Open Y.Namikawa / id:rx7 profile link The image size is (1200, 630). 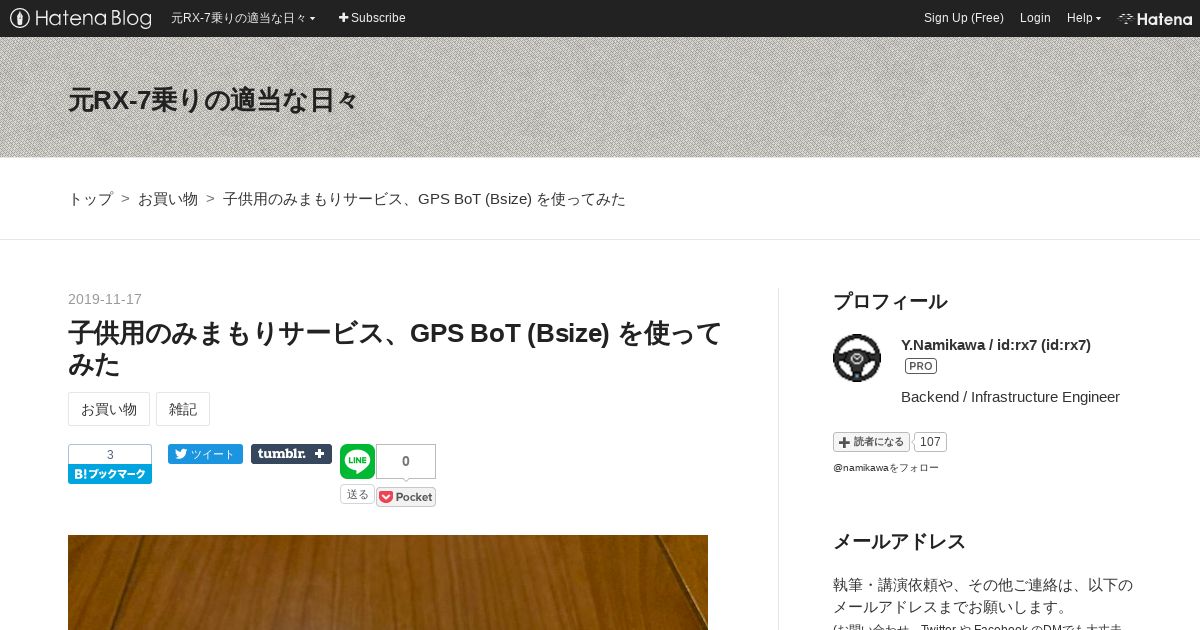[x=996, y=345]
